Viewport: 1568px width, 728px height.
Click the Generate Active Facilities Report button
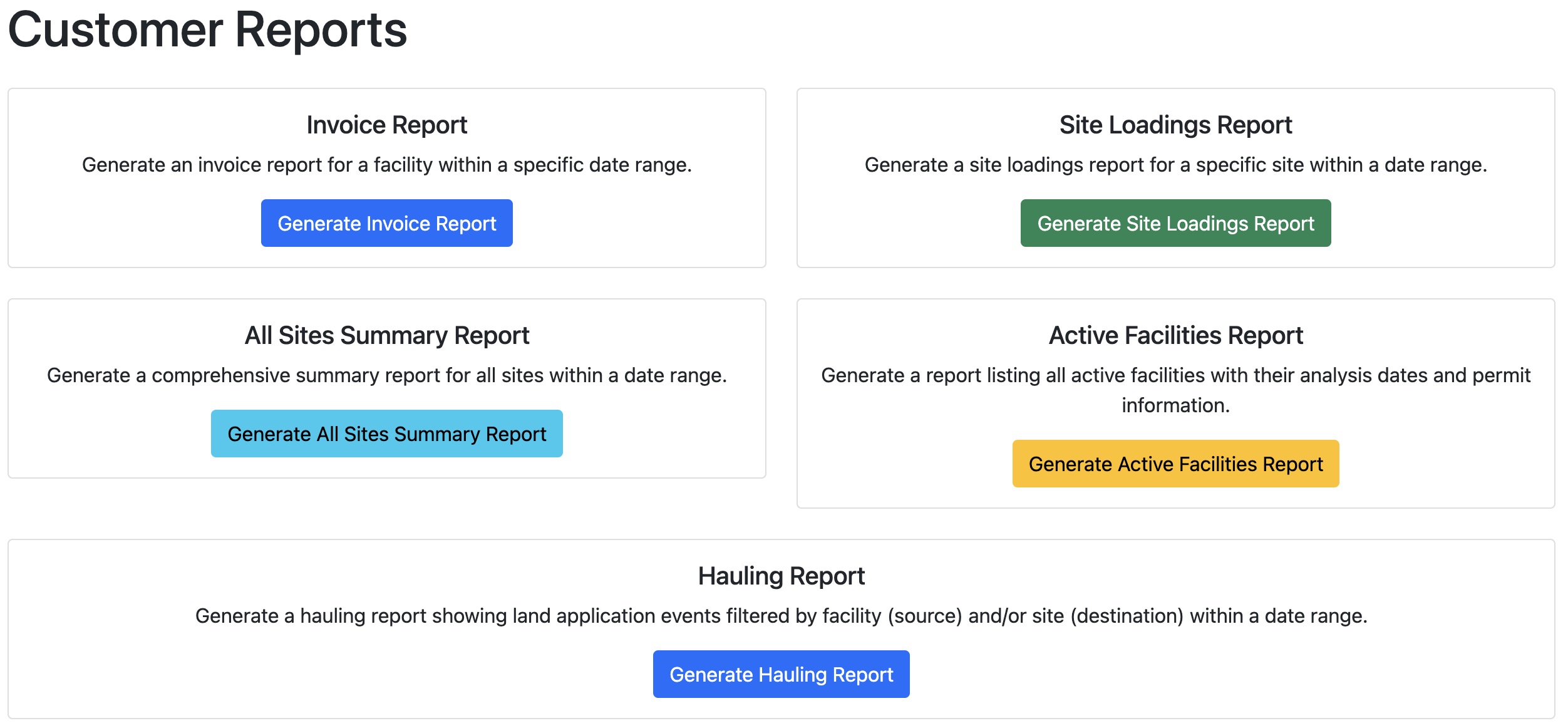click(x=1175, y=464)
